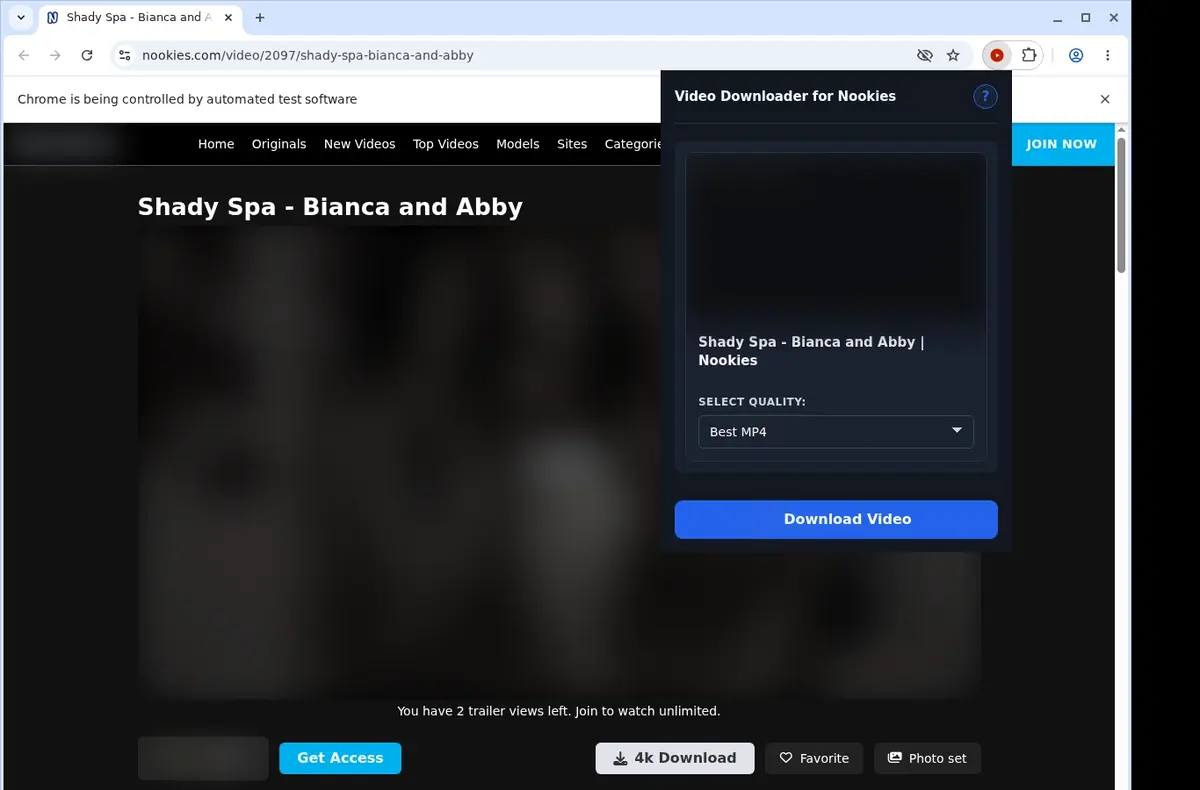Click the blurred site logo in header
The width and height of the screenshot is (1200, 790).
coord(64,144)
